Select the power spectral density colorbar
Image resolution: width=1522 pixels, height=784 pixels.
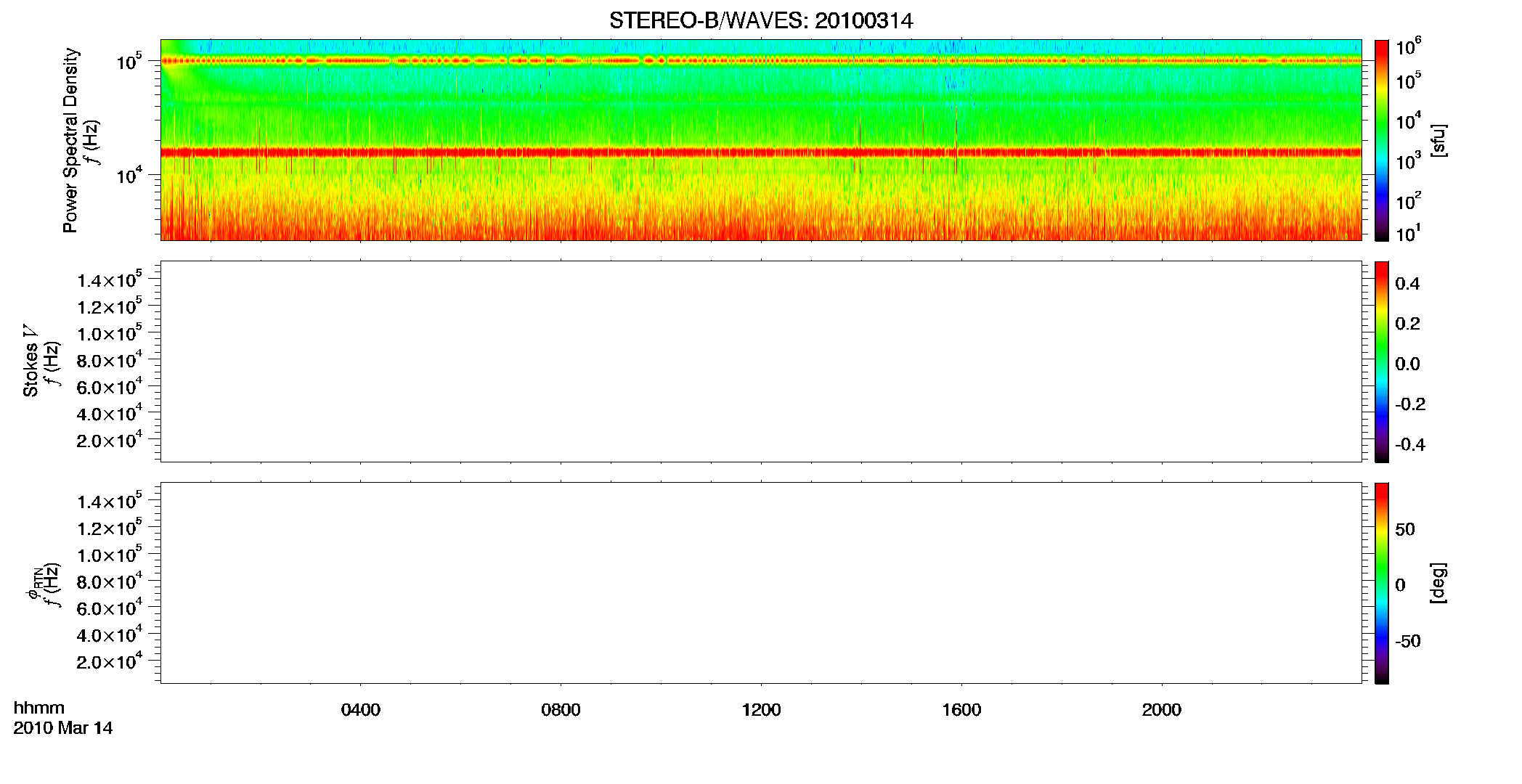(x=1382, y=140)
